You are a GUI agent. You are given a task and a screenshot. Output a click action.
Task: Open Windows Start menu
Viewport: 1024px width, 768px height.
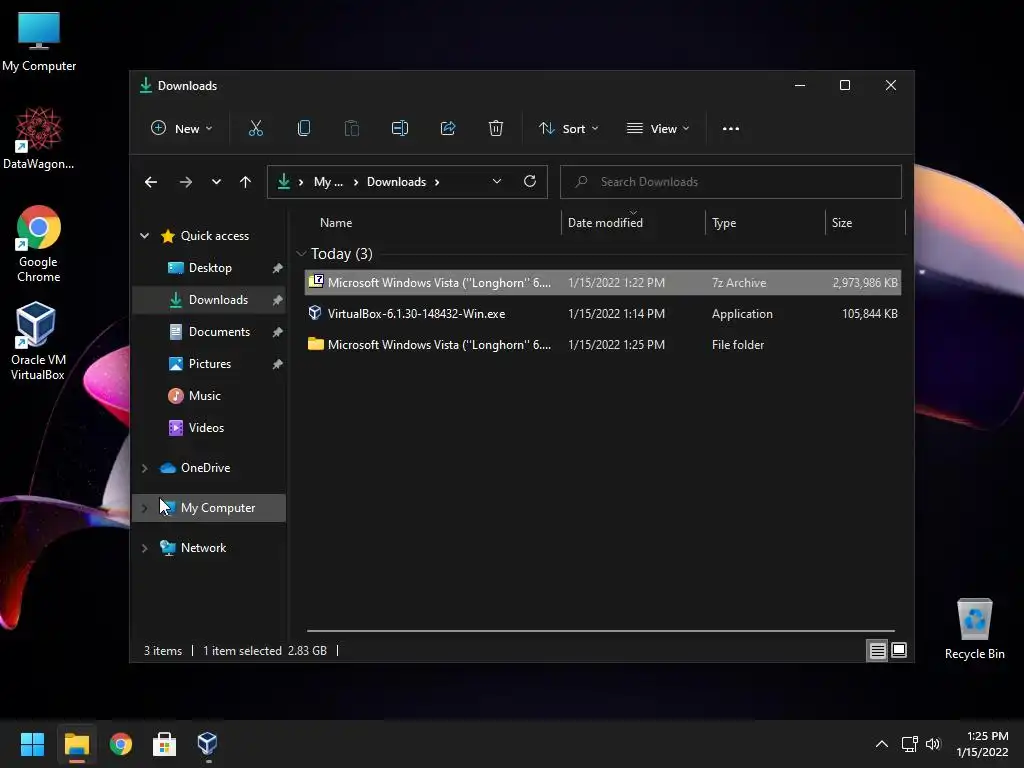(32, 744)
